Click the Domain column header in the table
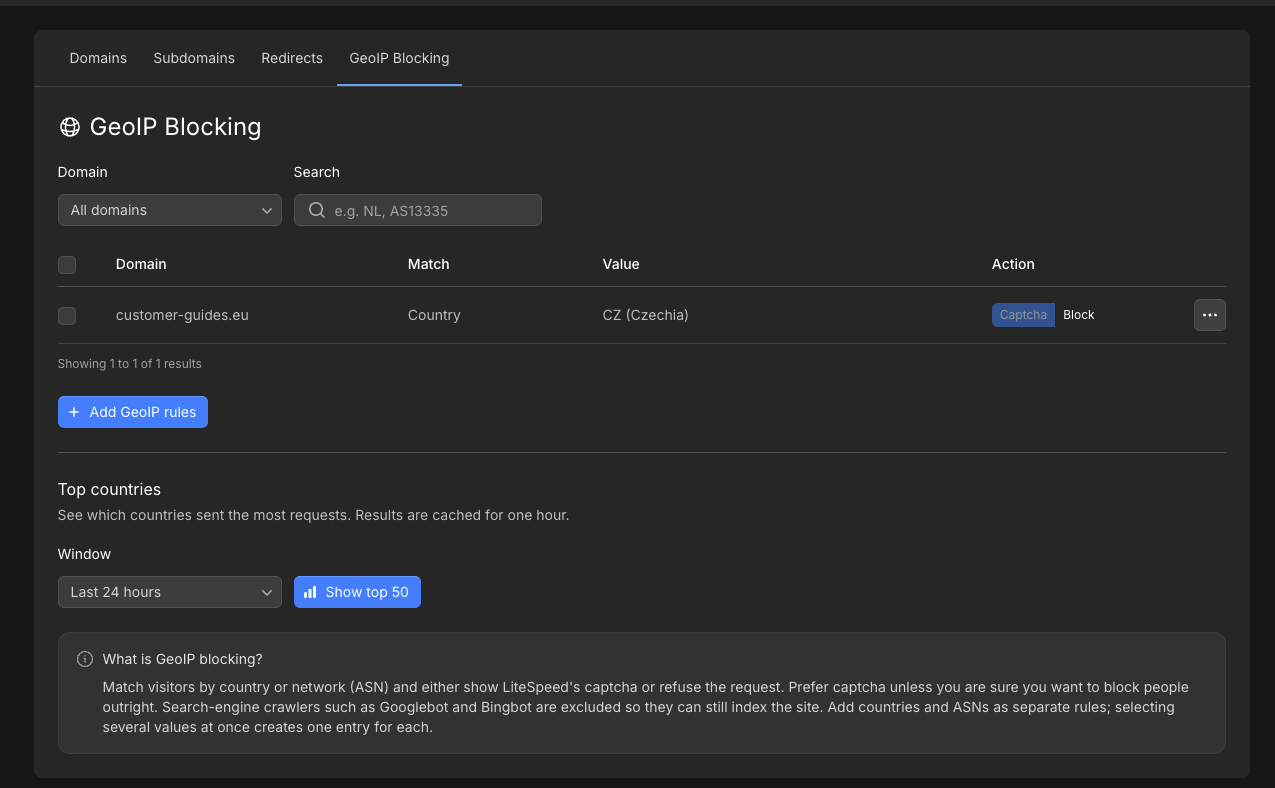The width and height of the screenshot is (1275, 788). pyautogui.click(x=141, y=264)
